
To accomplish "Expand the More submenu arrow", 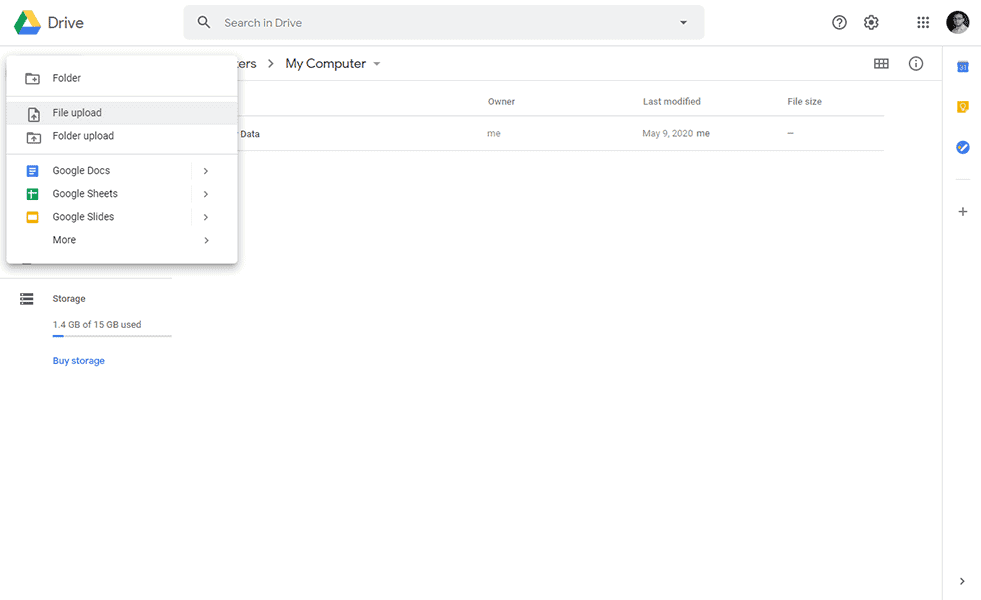I will [x=206, y=240].
